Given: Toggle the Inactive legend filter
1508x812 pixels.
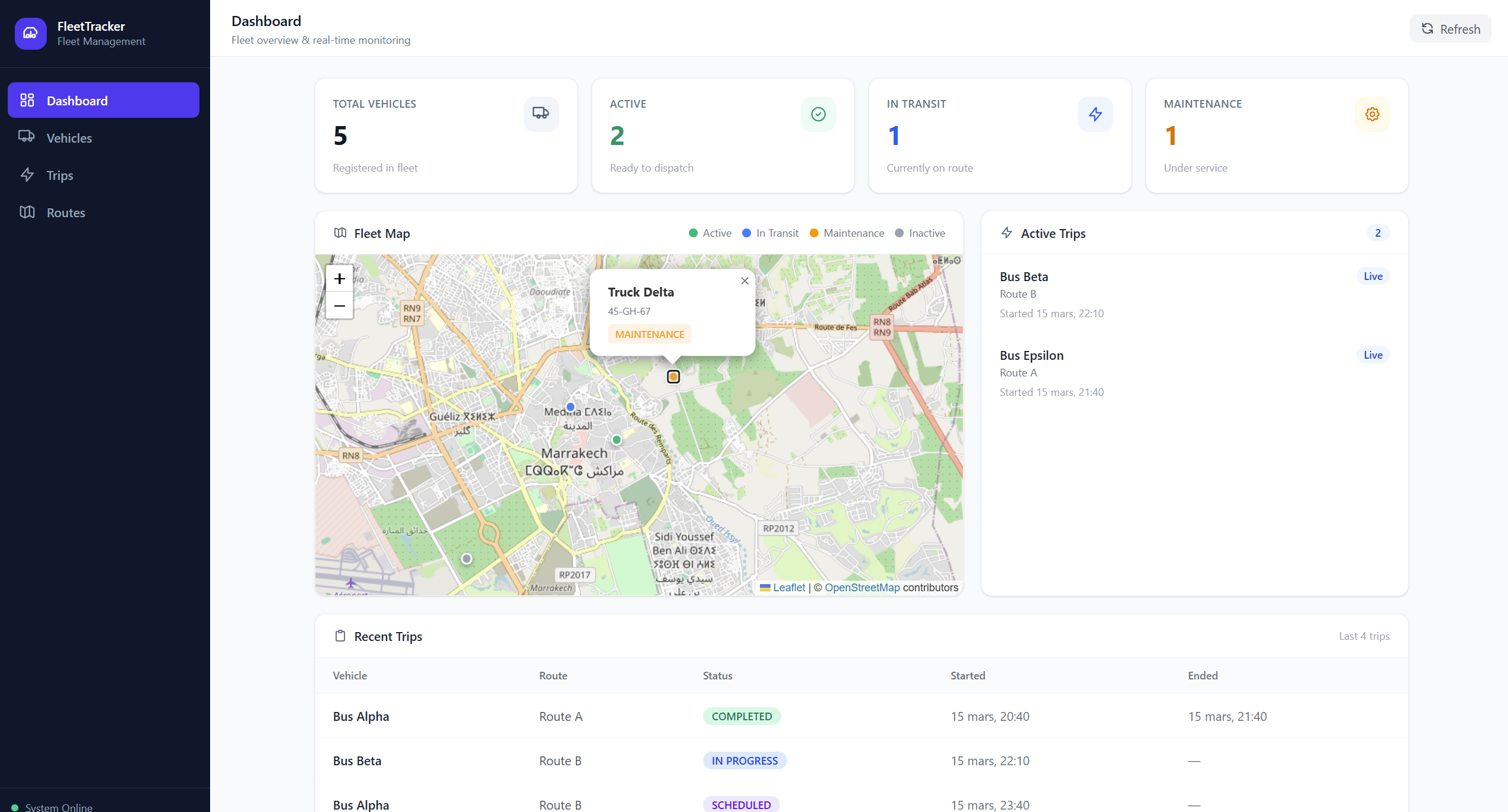Looking at the screenshot, I should (920, 233).
